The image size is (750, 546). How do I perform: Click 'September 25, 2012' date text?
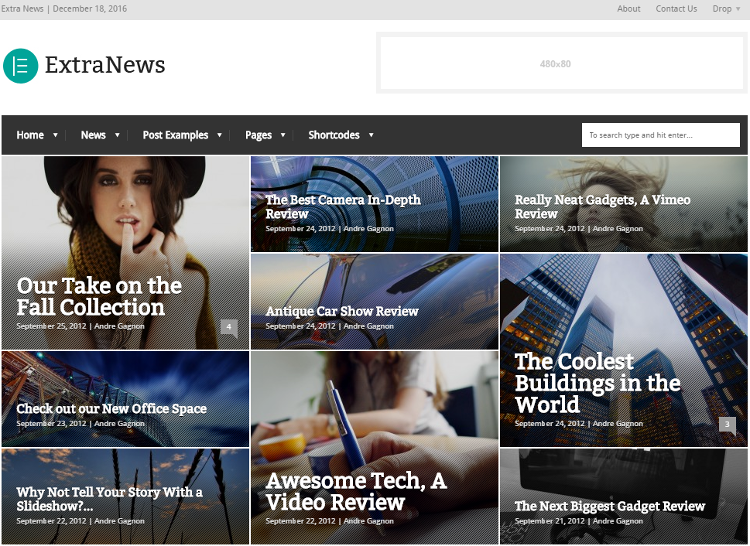point(51,326)
